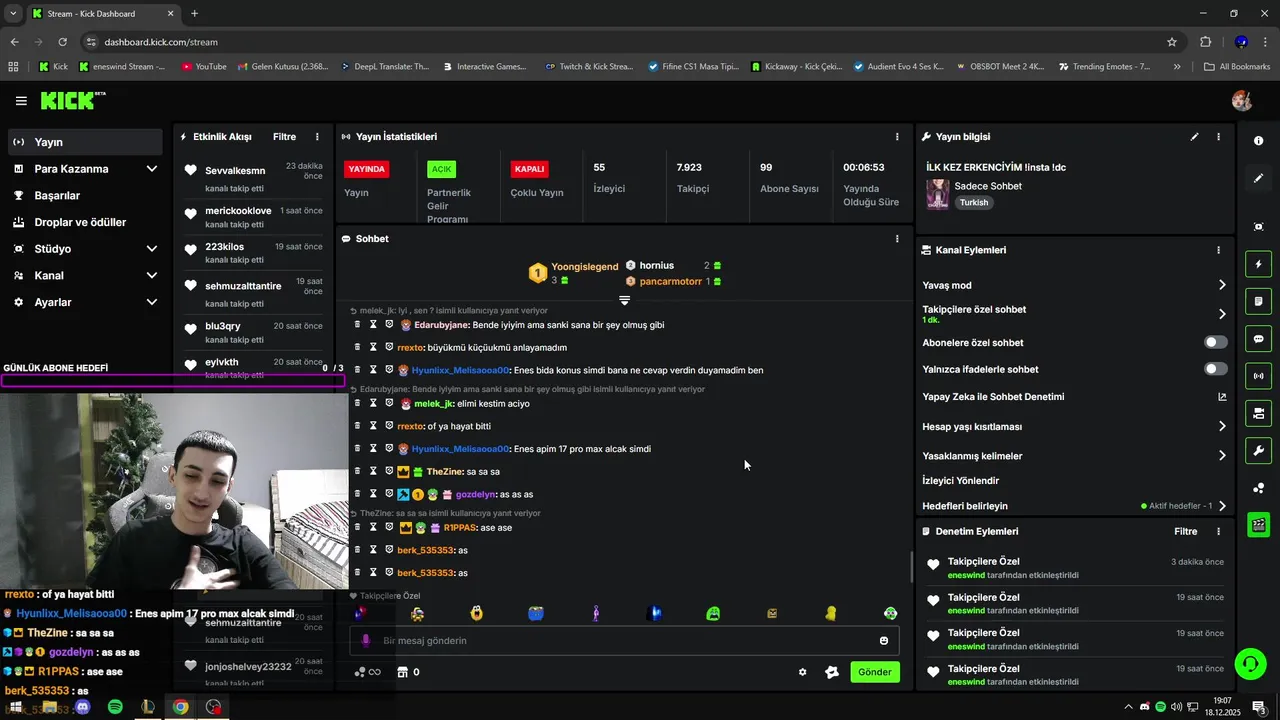The width and height of the screenshot is (1280, 720).
Task: Open the emoji picker in message box
Action: tap(884, 641)
